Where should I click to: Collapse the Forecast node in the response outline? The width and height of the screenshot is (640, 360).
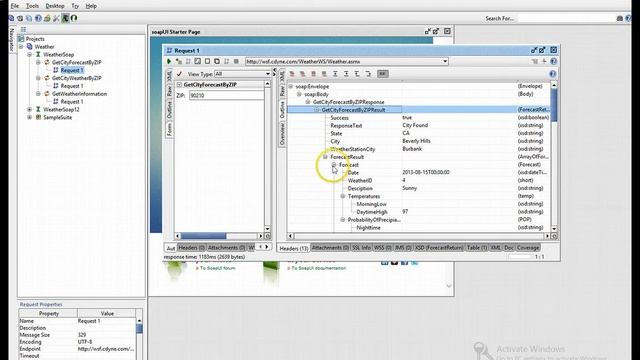[334, 165]
